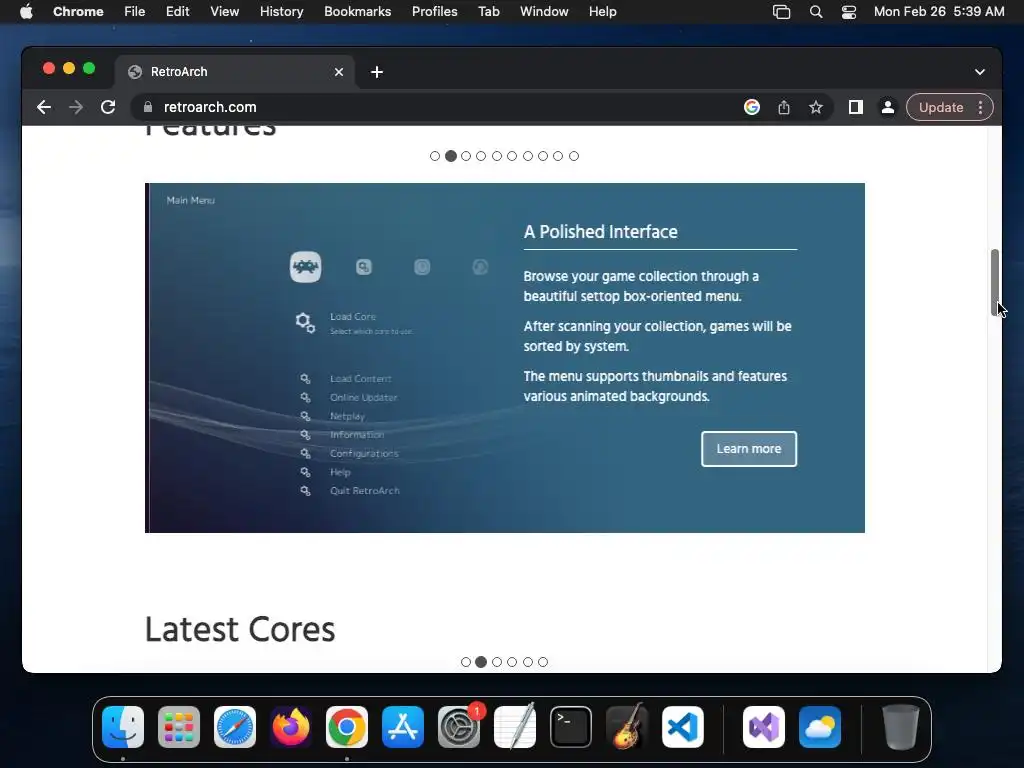Viewport: 1024px width, 768px height.
Task: Open the Window menu
Action: tap(544, 12)
